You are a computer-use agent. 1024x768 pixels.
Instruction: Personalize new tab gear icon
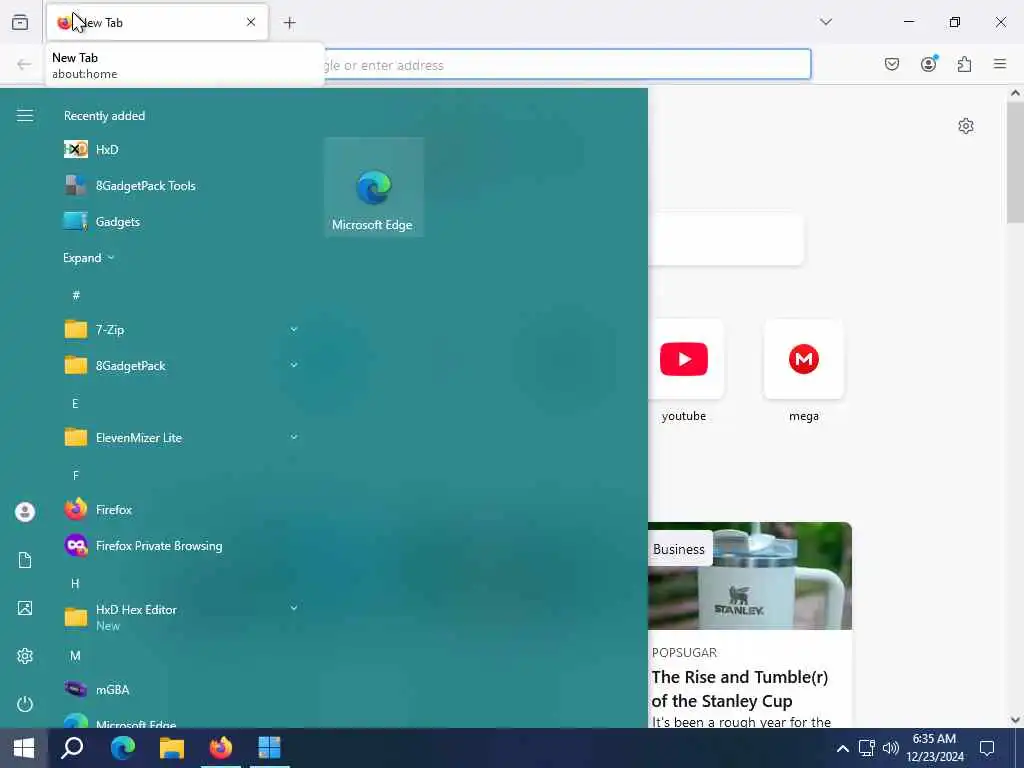[x=966, y=126]
